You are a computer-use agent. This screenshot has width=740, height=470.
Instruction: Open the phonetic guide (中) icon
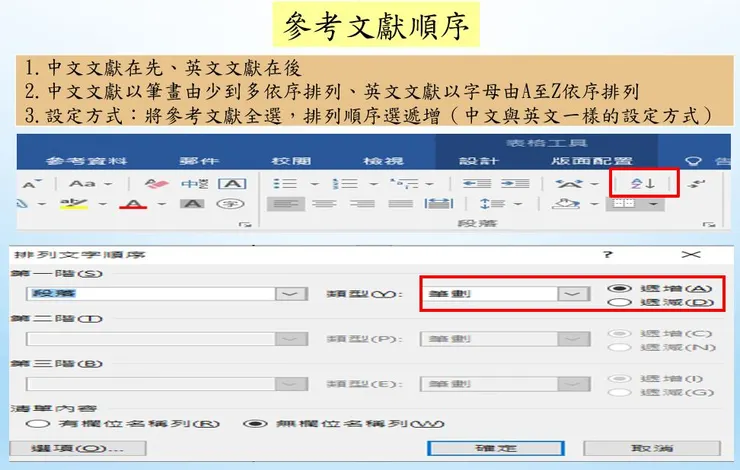point(194,183)
